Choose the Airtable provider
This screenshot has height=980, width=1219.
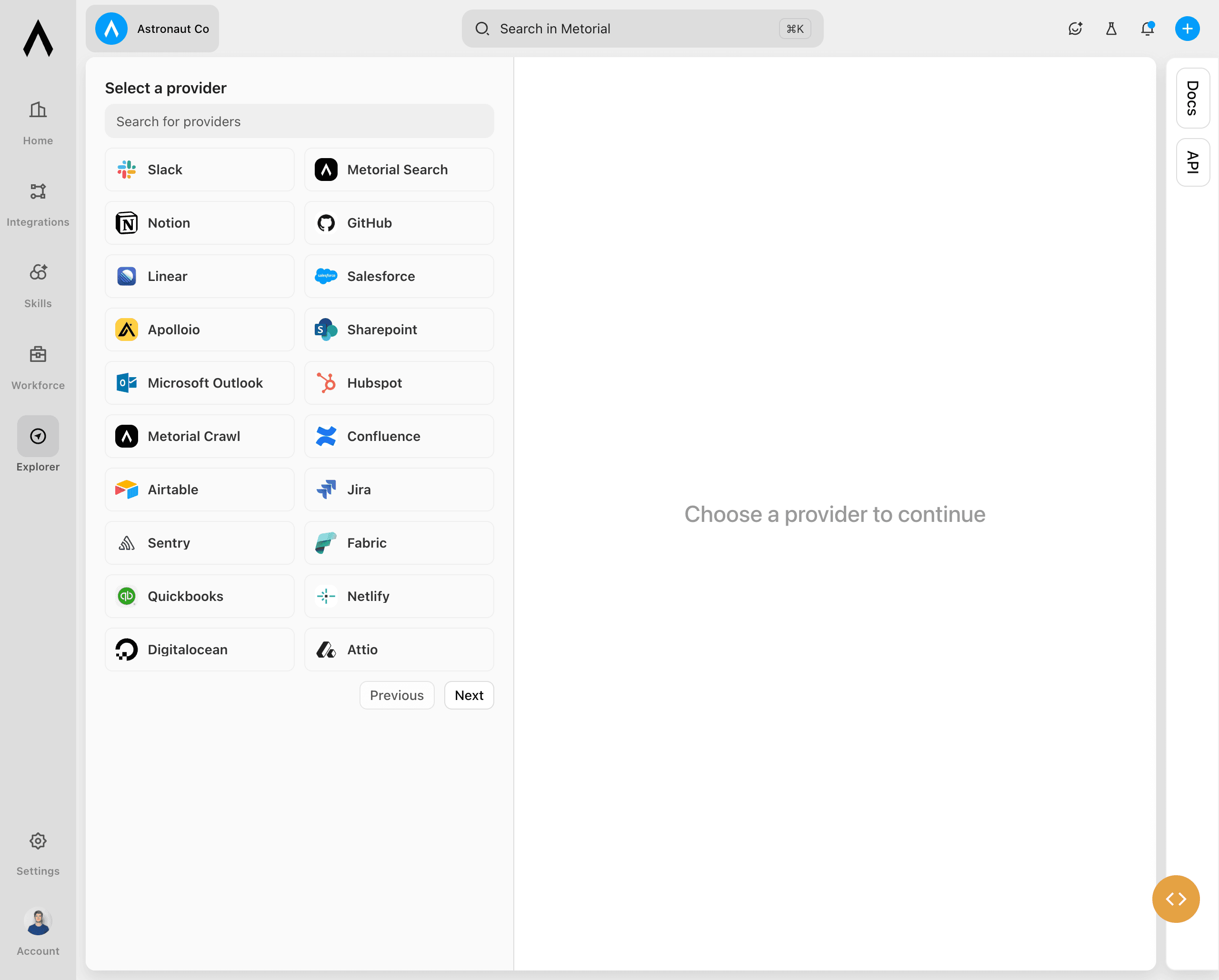(200, 490)
